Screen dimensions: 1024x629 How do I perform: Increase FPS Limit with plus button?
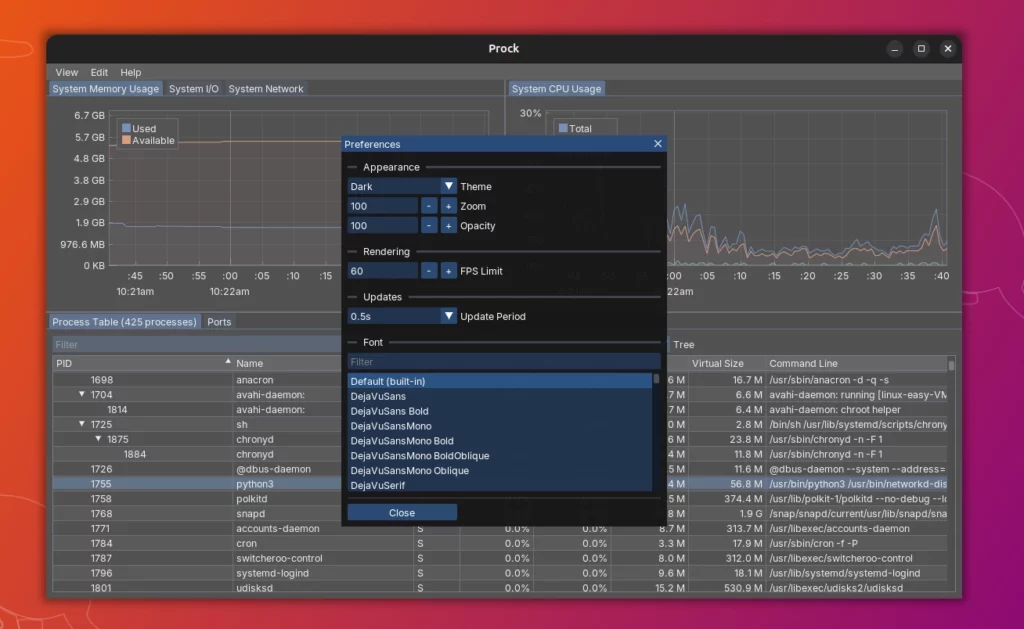click(x=448, y=270)
